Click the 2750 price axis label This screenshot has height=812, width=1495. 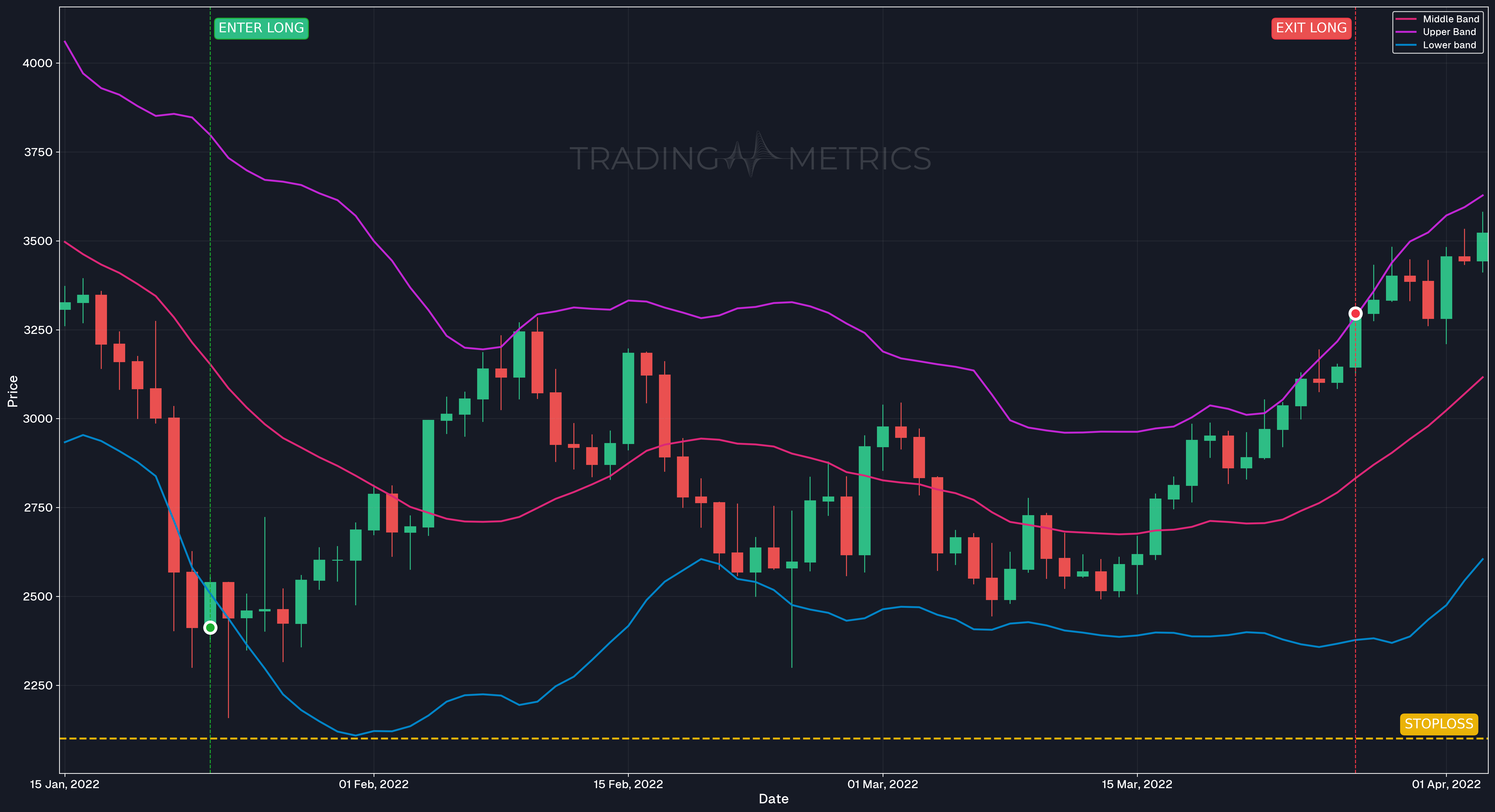click(38, 507)
